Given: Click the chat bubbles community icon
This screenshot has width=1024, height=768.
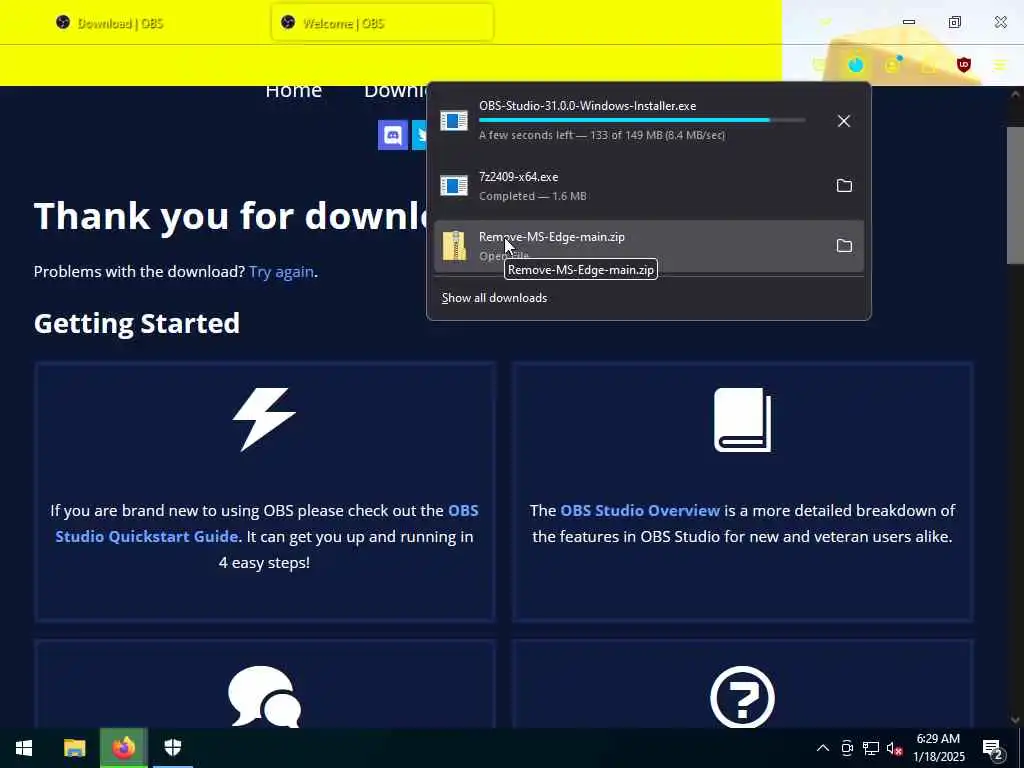Looking at the screenshot, I should [x=264, y=696].
